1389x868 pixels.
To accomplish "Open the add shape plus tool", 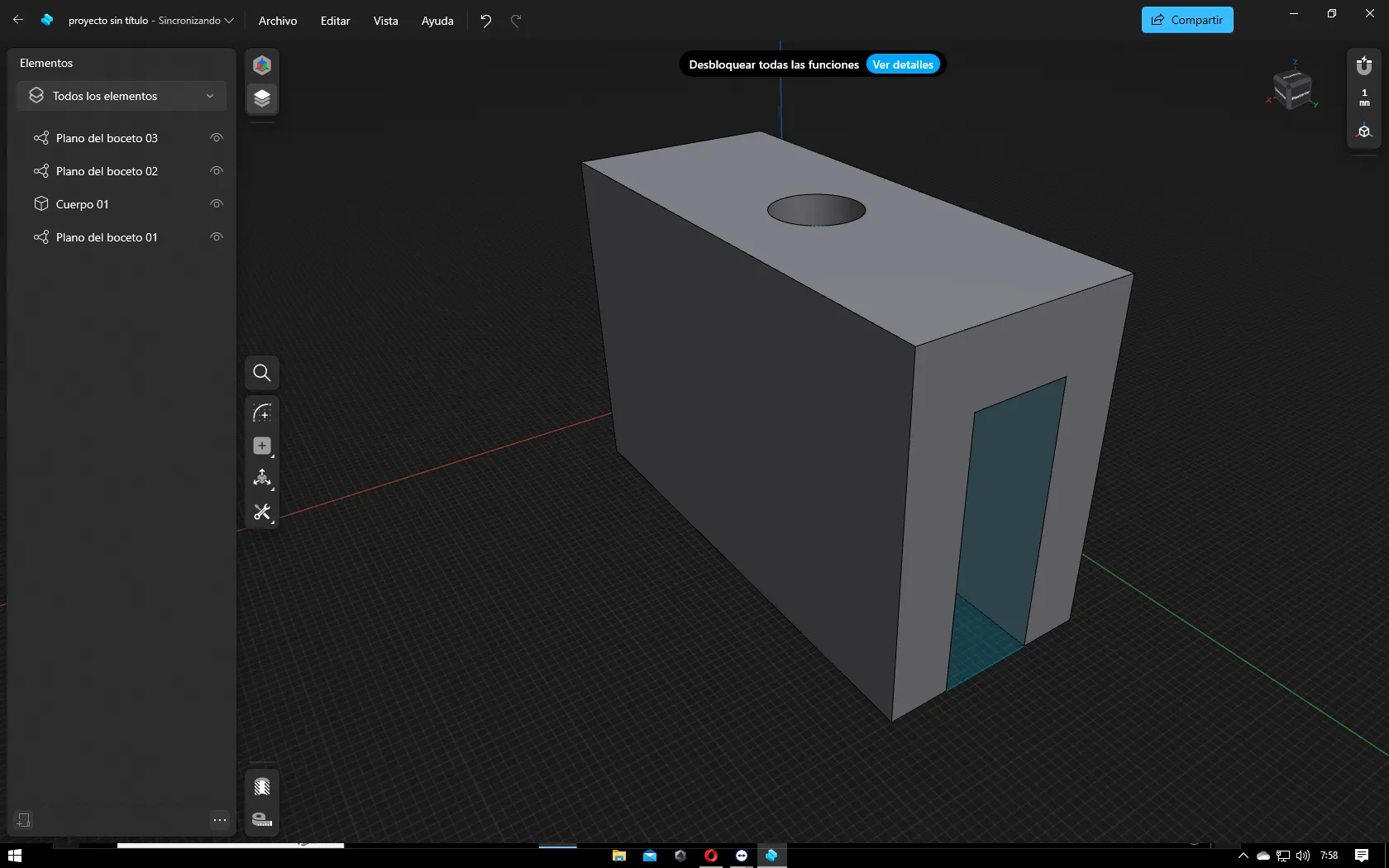I will [262, 446].
